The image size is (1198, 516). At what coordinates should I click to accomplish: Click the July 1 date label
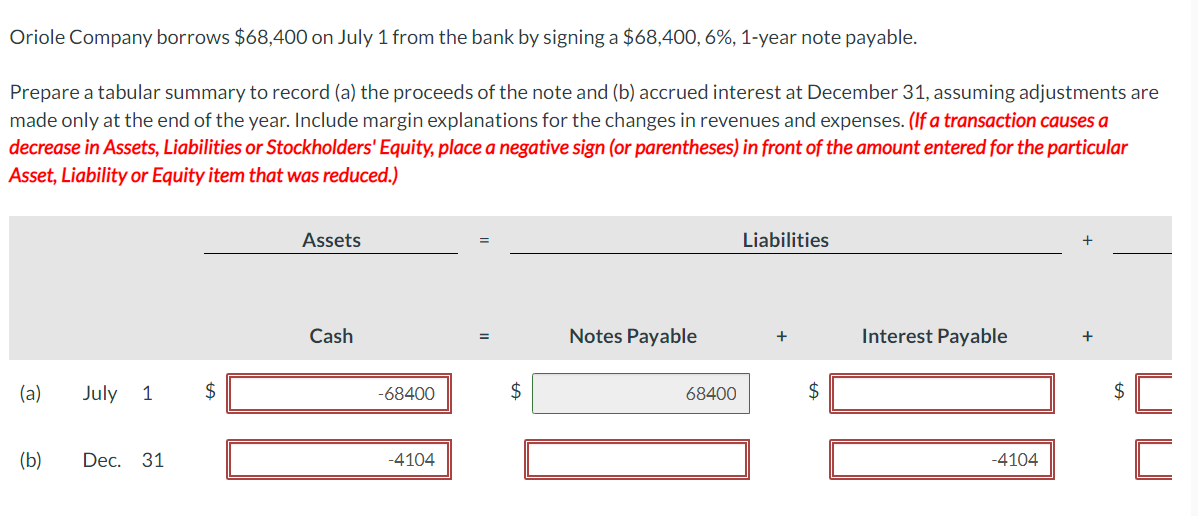click(x=117, y=393)
